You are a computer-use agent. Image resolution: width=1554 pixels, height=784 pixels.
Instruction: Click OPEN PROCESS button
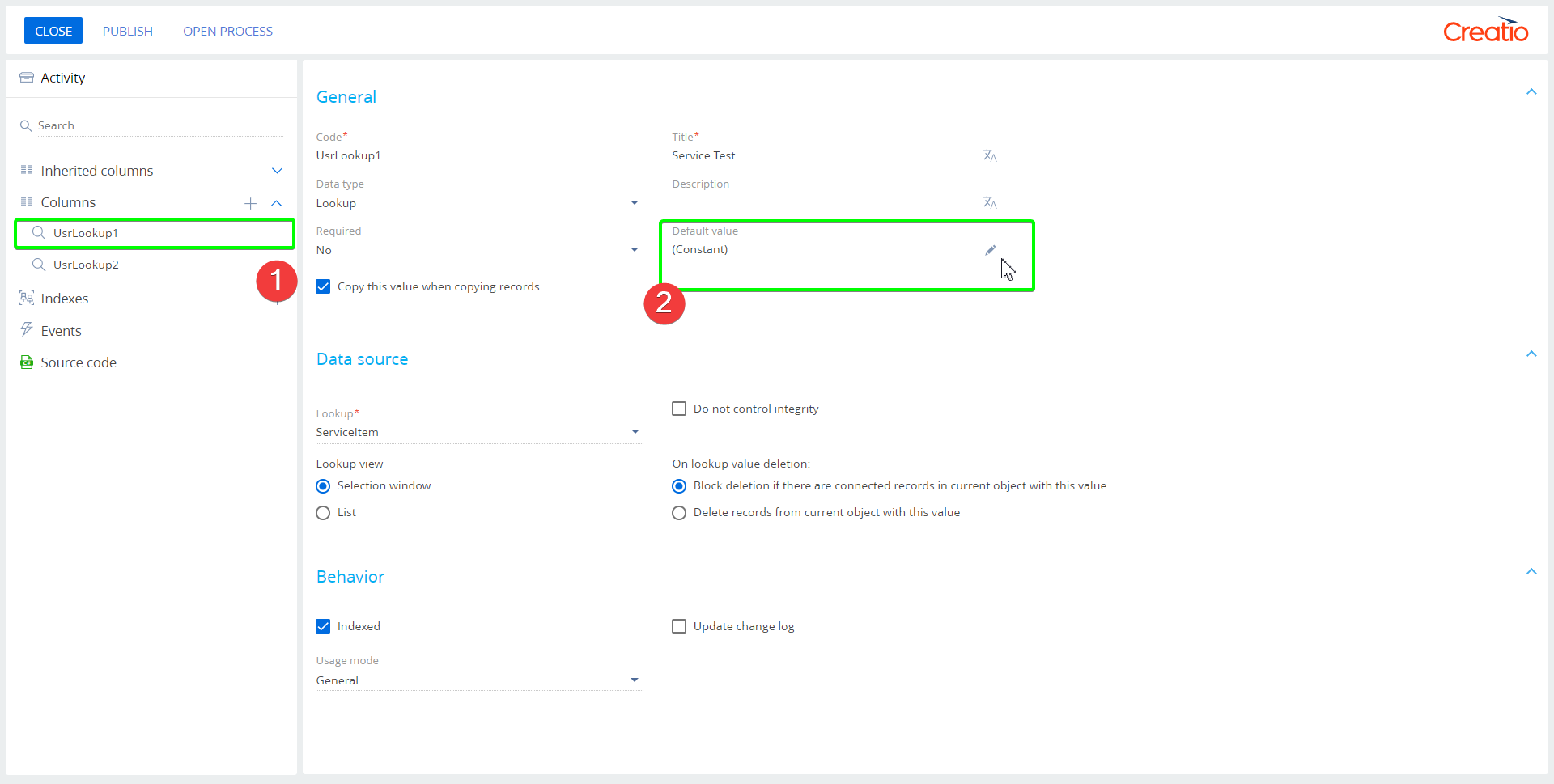227,31
